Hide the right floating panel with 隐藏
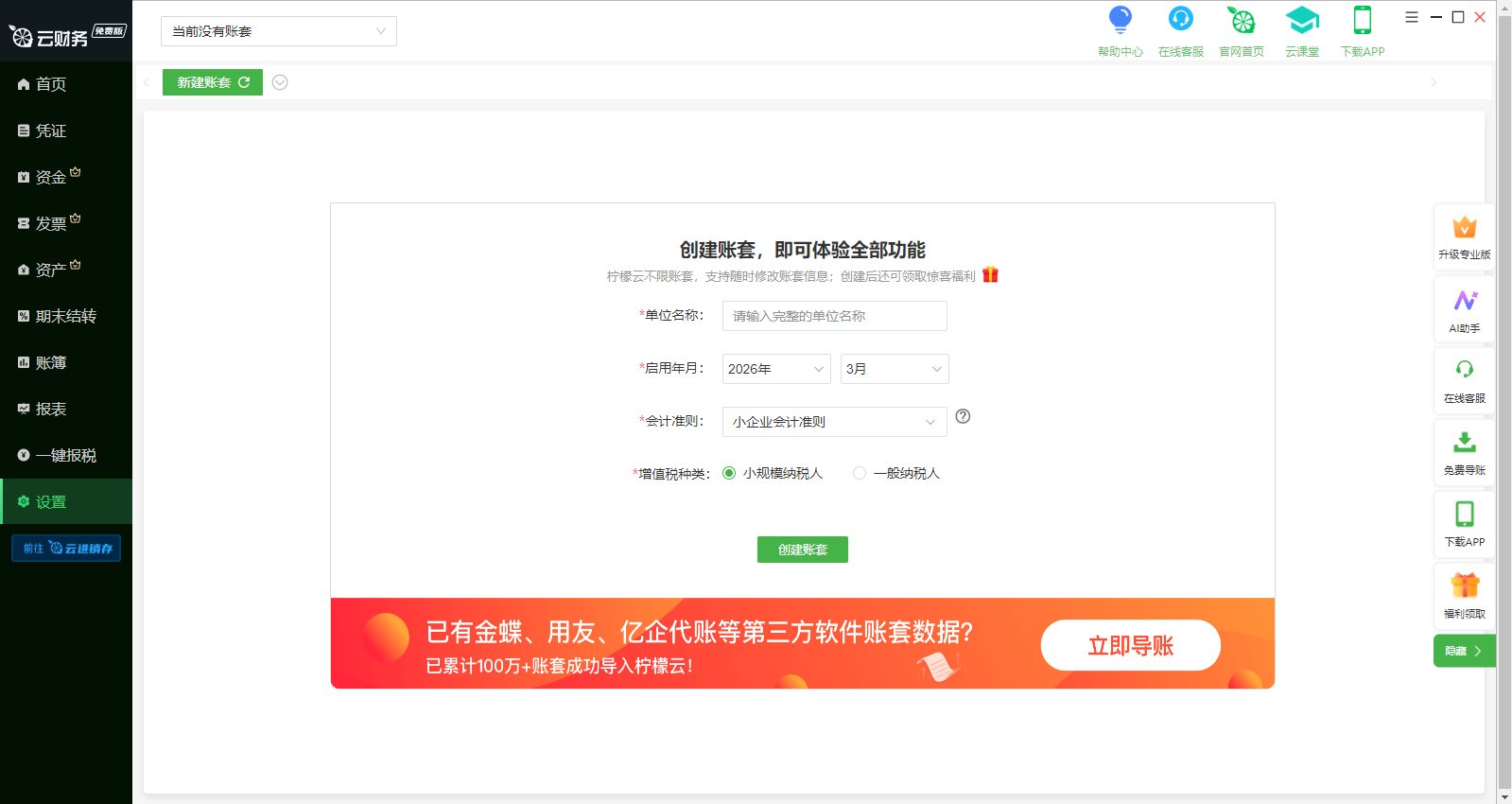 [1464, 651]
